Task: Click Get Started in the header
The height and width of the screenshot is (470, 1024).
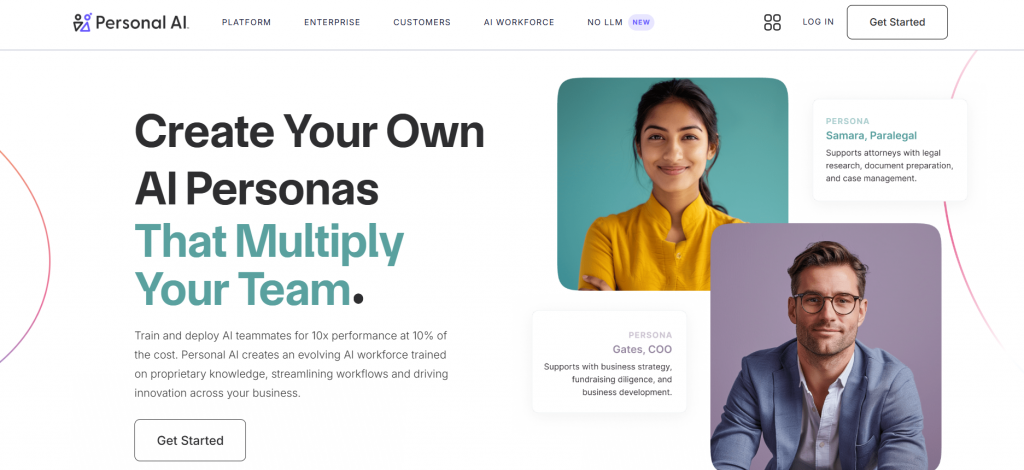Action: coord(897,22)
